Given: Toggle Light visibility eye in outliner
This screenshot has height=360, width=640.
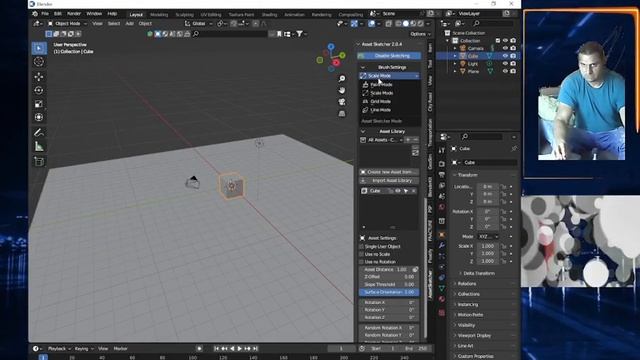Looking at the screenshot, I should click(x=505, y=64).
